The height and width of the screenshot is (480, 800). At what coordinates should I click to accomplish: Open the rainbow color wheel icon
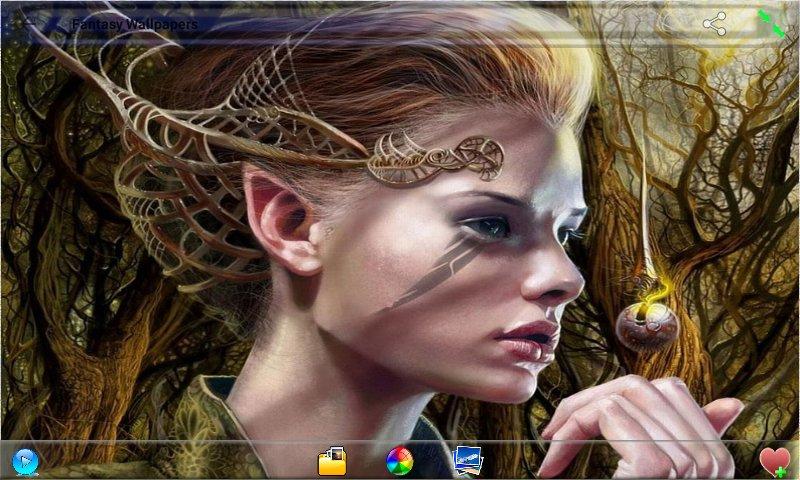[x=399, y=461]
